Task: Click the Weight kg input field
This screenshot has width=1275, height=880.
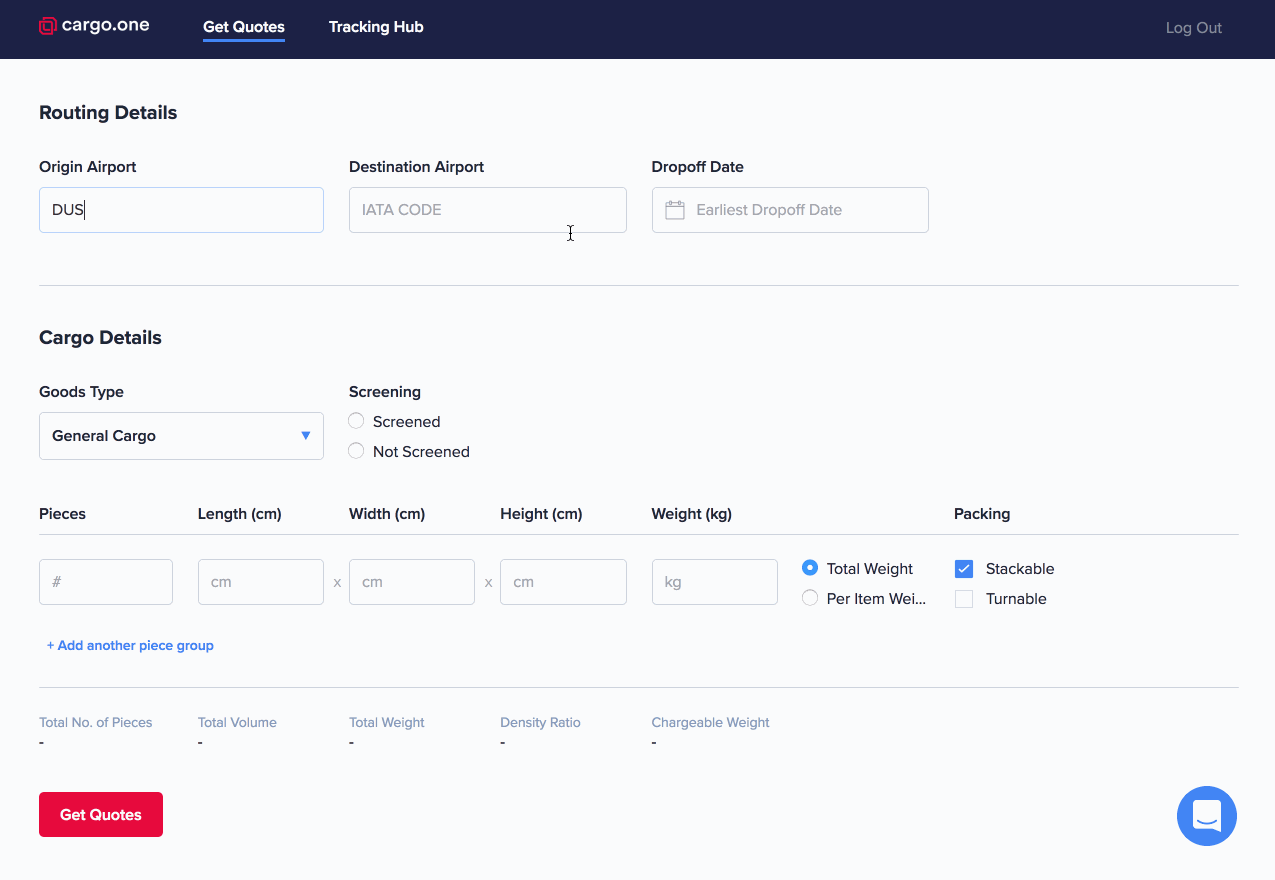Action: 715,582
